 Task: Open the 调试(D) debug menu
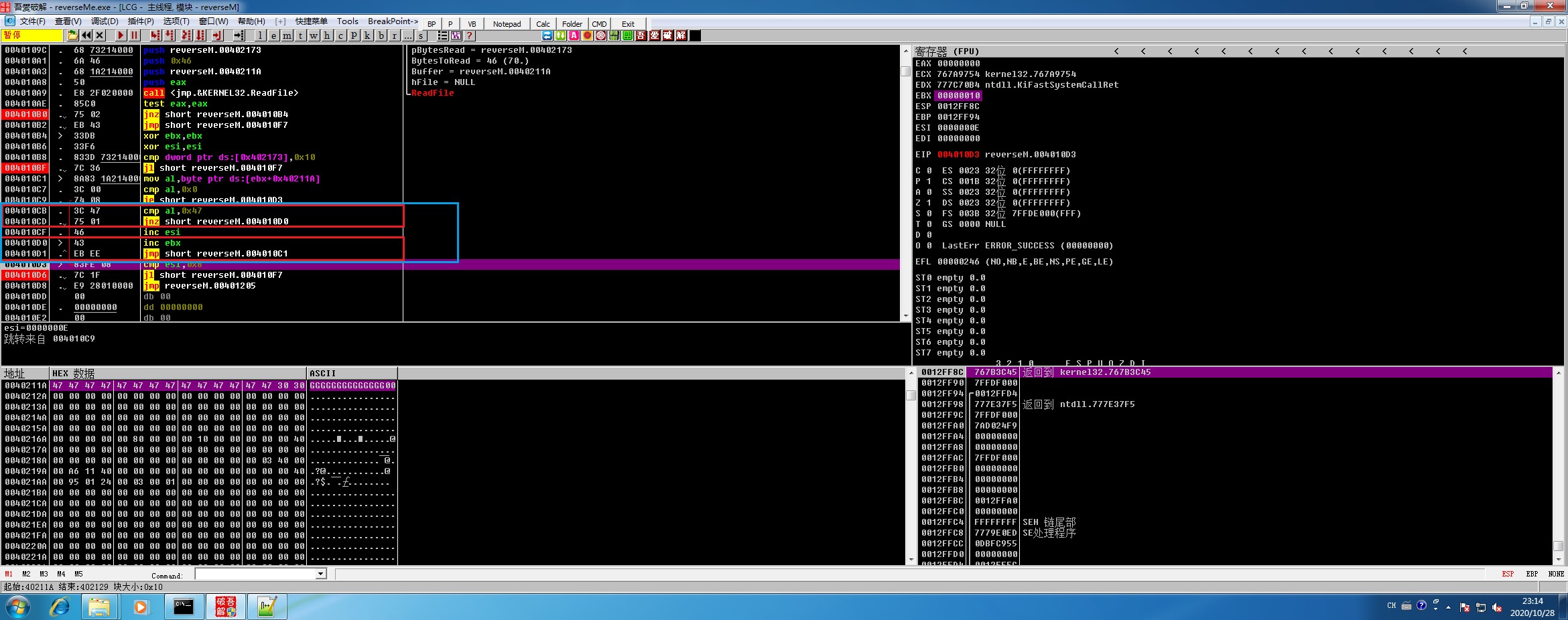tap(105, 21)
